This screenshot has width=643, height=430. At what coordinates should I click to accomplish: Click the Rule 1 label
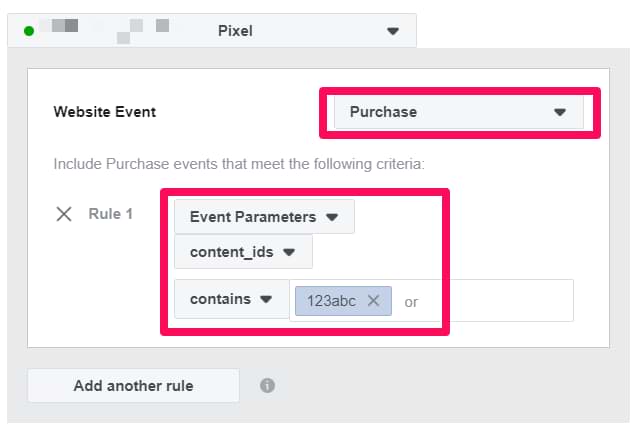click(110, 214)
